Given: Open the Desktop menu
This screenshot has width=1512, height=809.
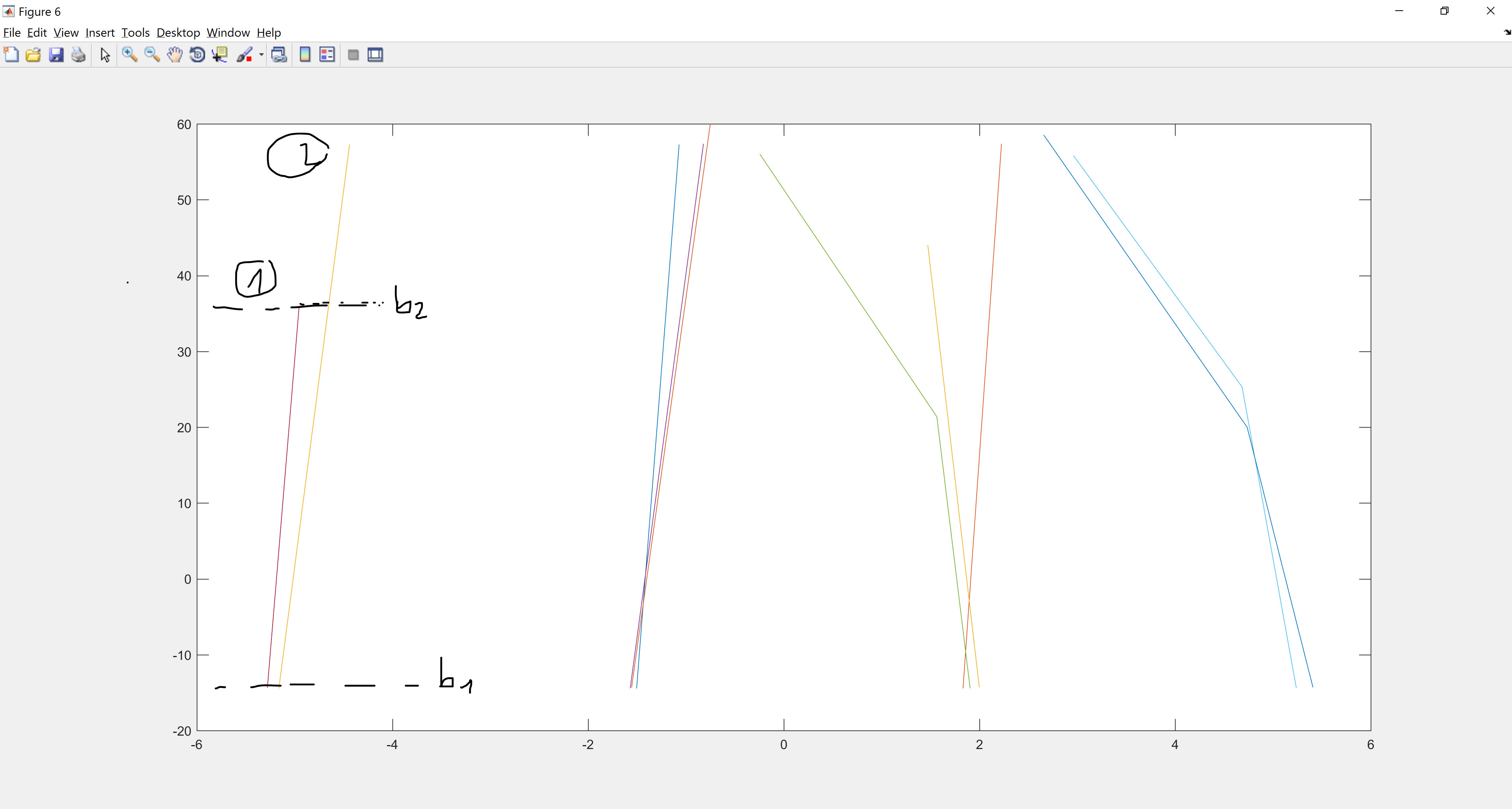Looking at the screenshot, I should (x=178, y=32).
